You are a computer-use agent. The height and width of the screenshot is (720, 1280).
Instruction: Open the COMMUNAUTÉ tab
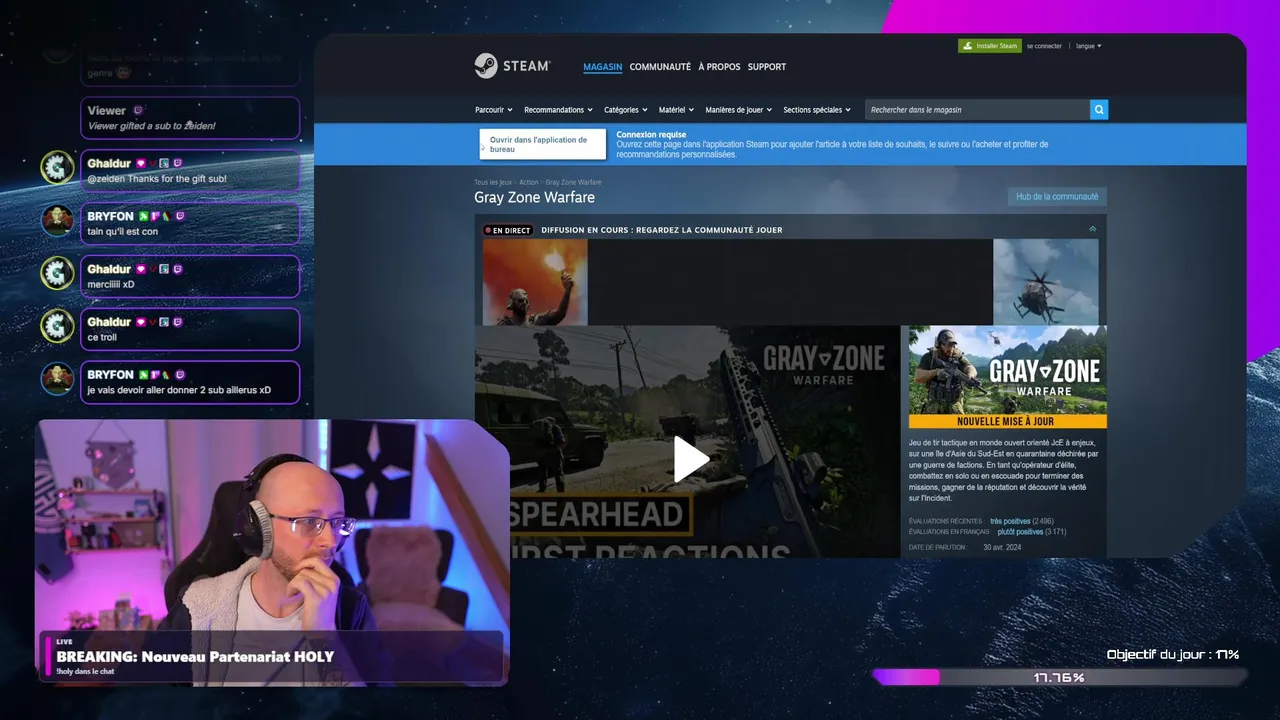coord(660,67)
